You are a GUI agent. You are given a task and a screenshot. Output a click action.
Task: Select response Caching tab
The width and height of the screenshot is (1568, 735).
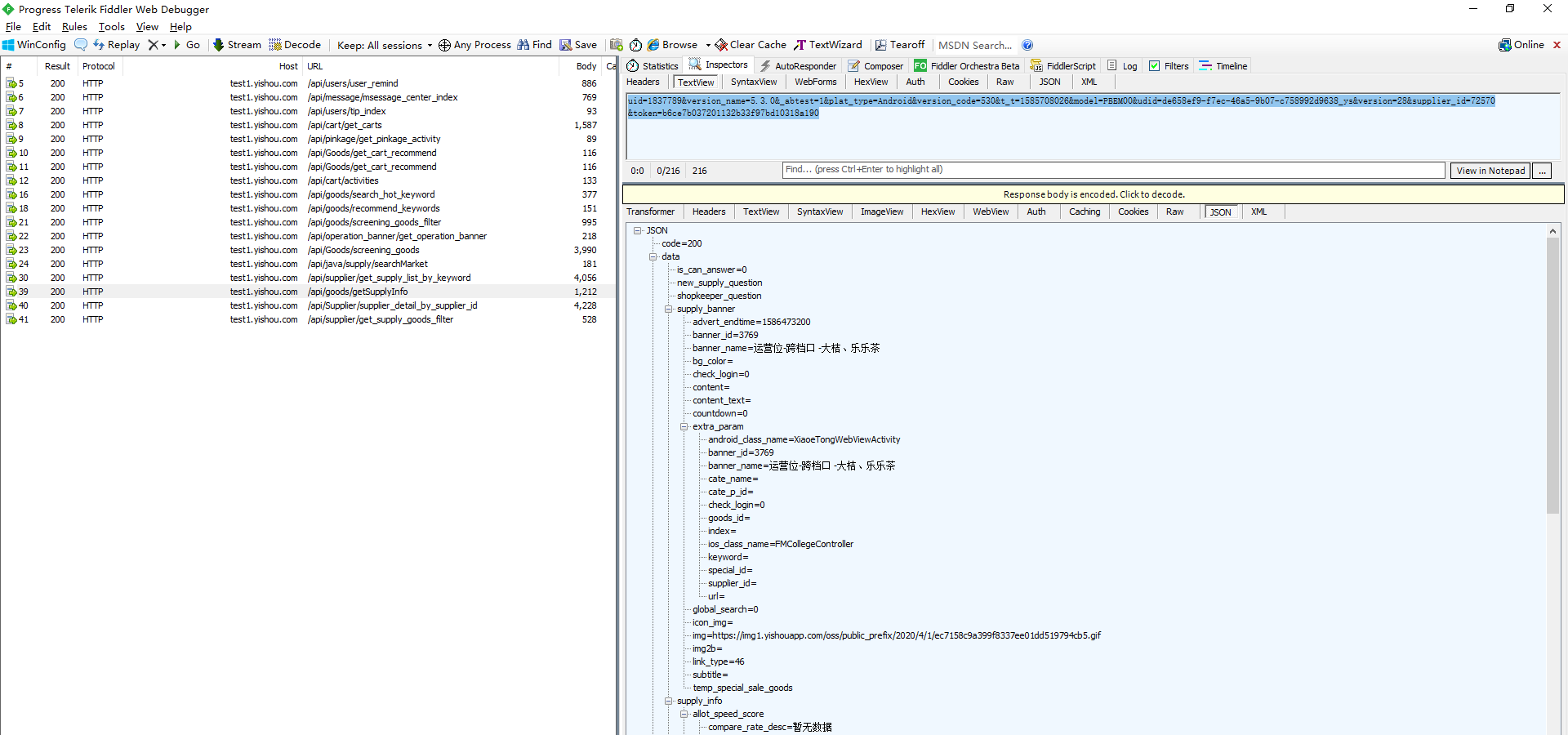pyautogui.click(x=1085, y=212)
